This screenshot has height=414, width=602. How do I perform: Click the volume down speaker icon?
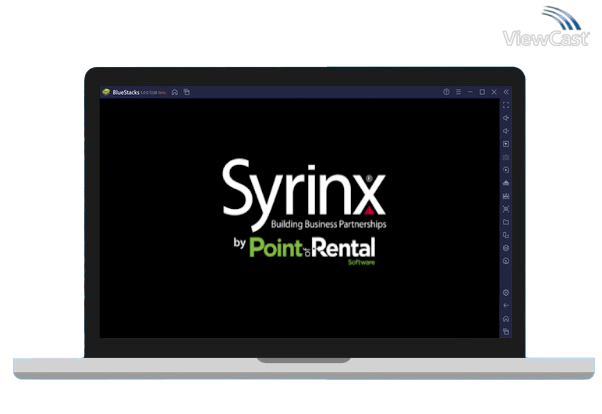point(506,131)
